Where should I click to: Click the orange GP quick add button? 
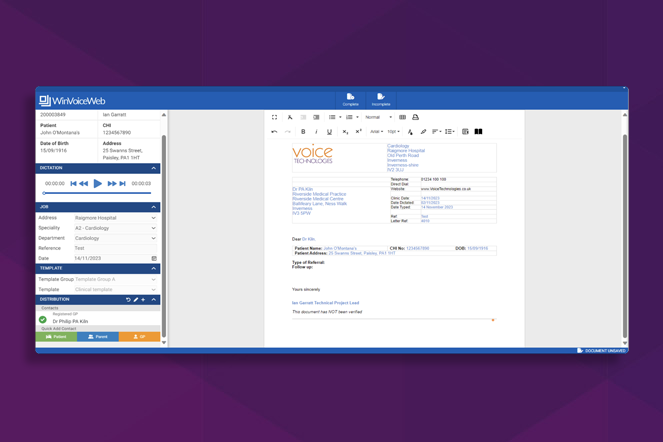(139, 337)
